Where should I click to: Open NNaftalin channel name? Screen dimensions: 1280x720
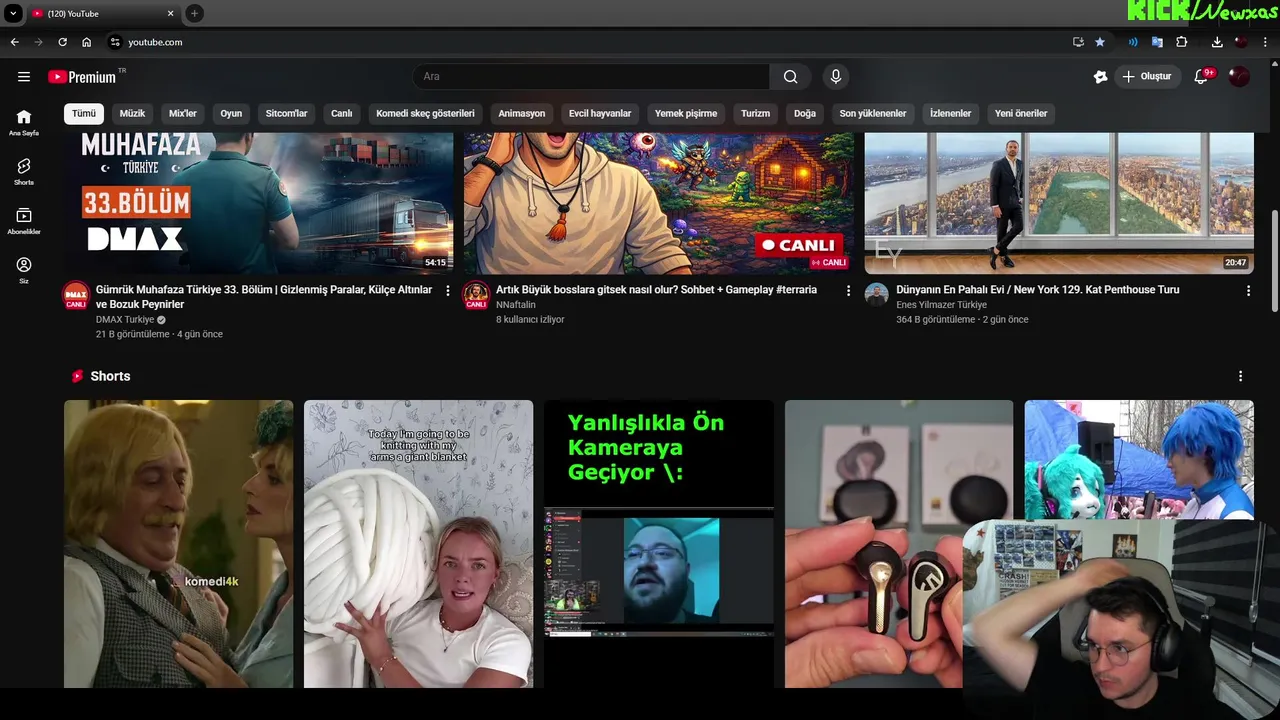click(516, 305)
